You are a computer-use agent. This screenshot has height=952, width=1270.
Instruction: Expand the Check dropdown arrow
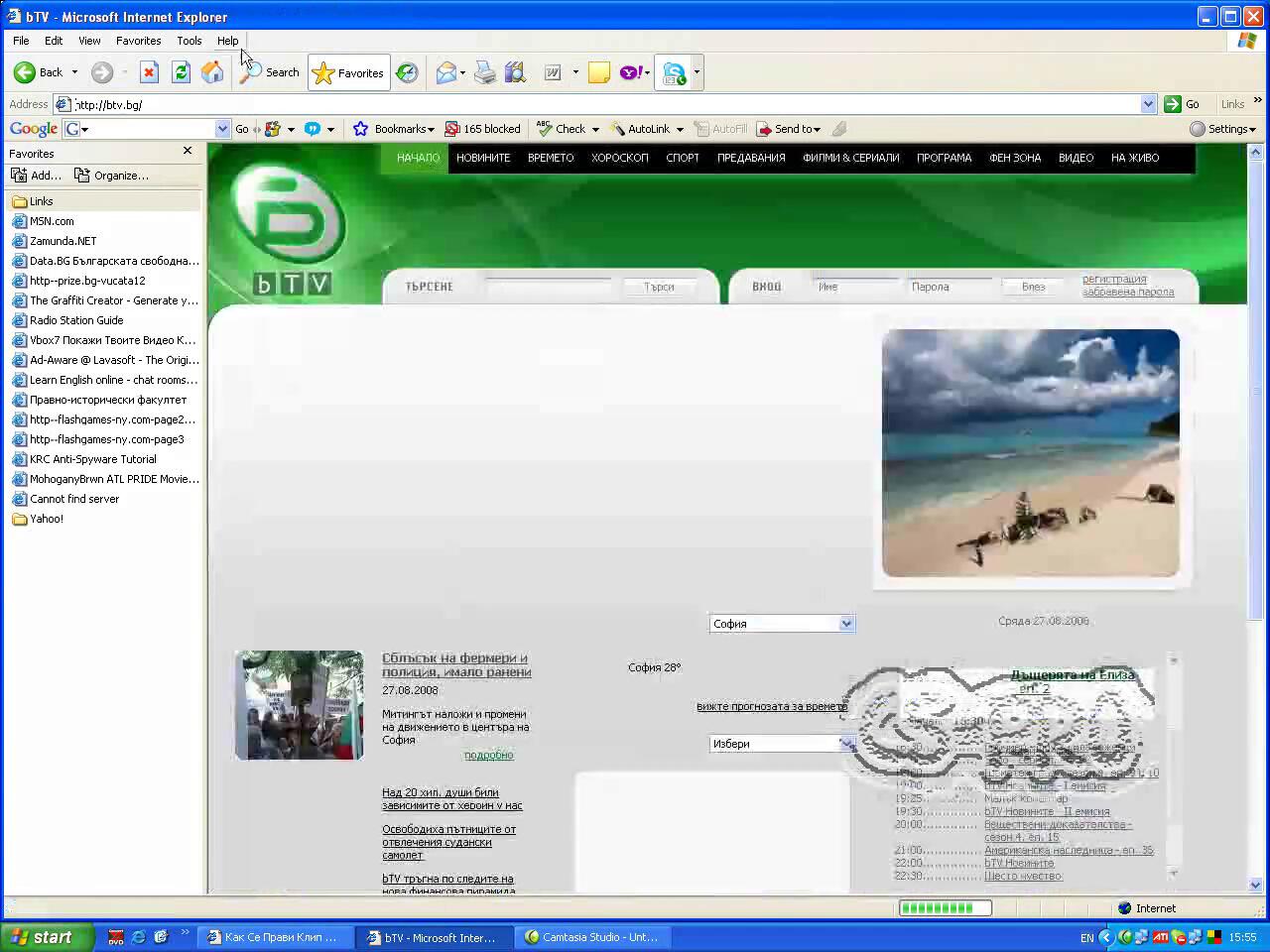pos(595,129)
